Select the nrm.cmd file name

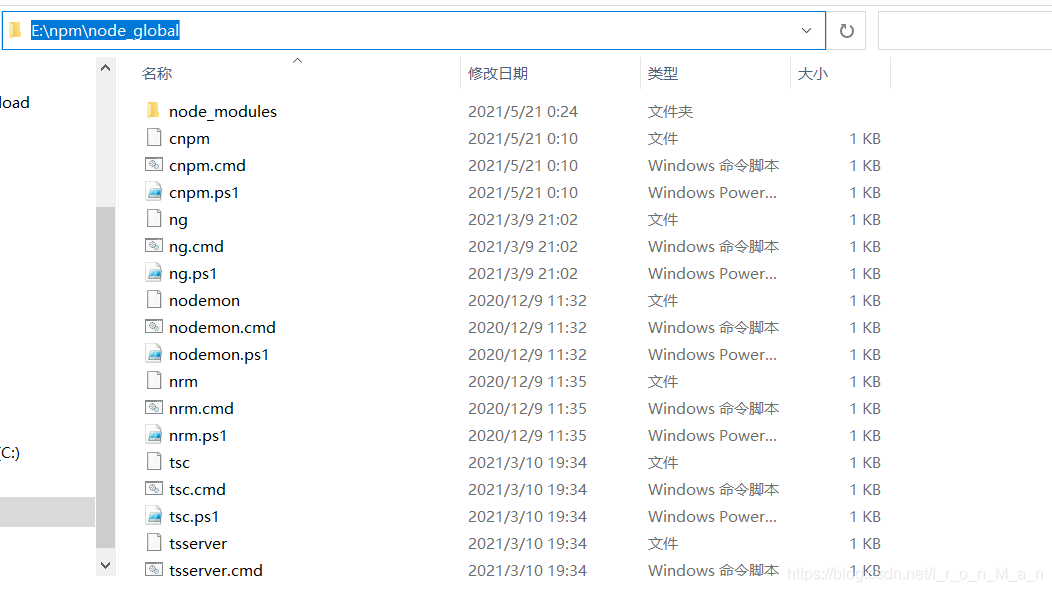click(201, 408)
